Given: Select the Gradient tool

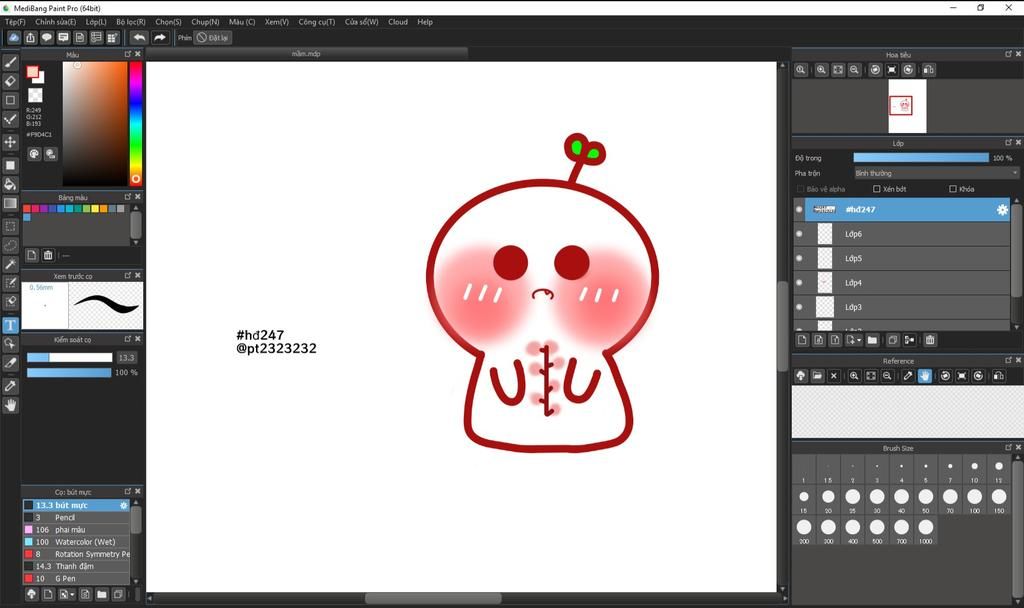Looking at the screenshot, I should coord(10,203).
